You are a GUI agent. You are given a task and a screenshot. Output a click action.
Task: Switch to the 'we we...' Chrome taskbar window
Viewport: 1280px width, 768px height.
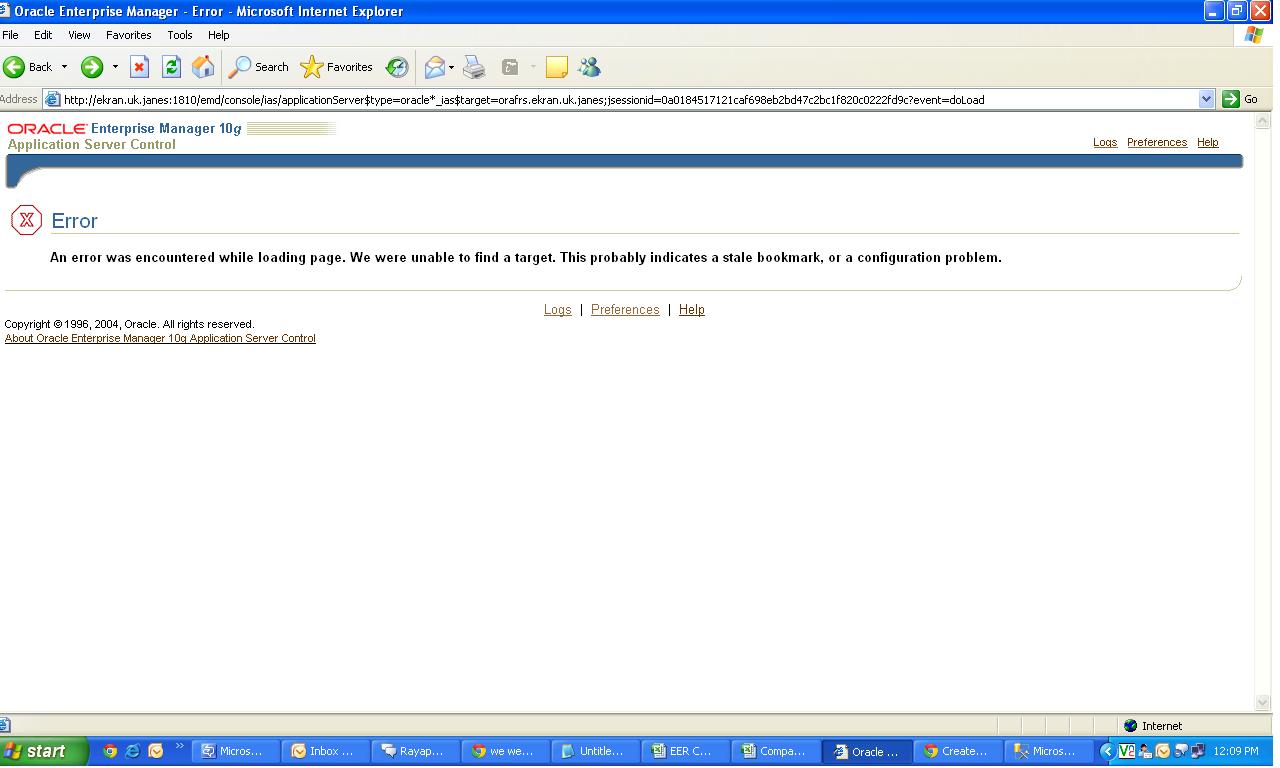coord(506,751)
